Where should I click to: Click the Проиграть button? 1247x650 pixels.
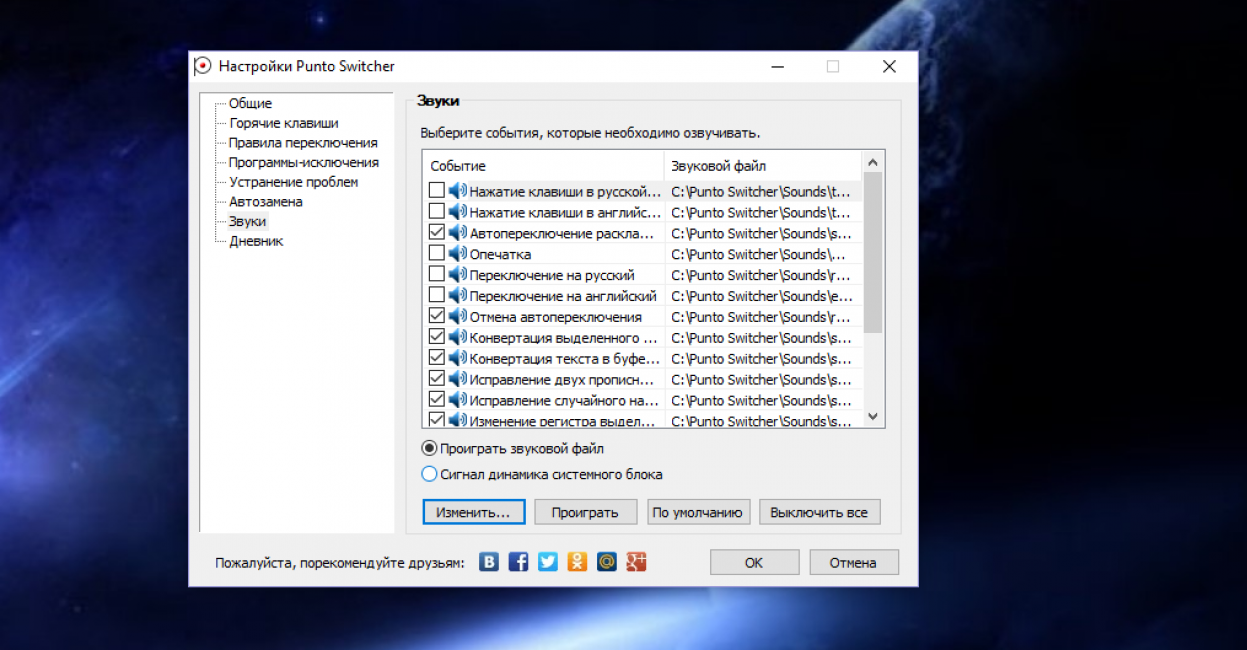pos(585,512)
